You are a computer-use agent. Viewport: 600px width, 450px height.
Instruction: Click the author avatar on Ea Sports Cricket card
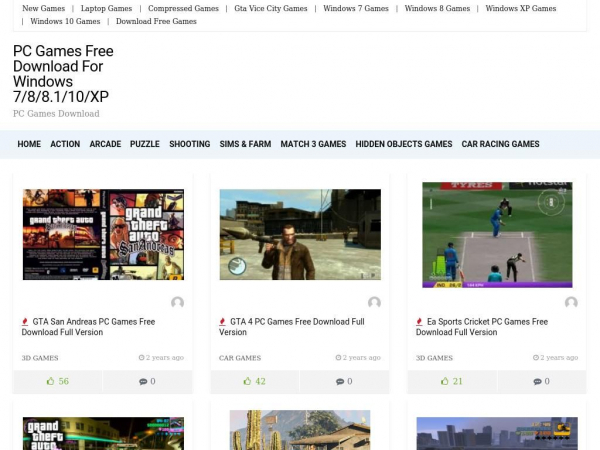571,302
